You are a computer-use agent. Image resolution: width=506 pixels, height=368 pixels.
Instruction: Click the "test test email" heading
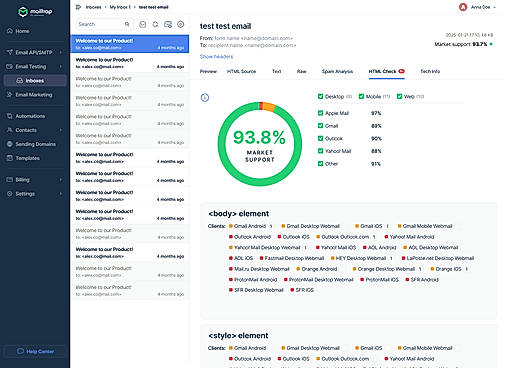(x=225, y=26)
